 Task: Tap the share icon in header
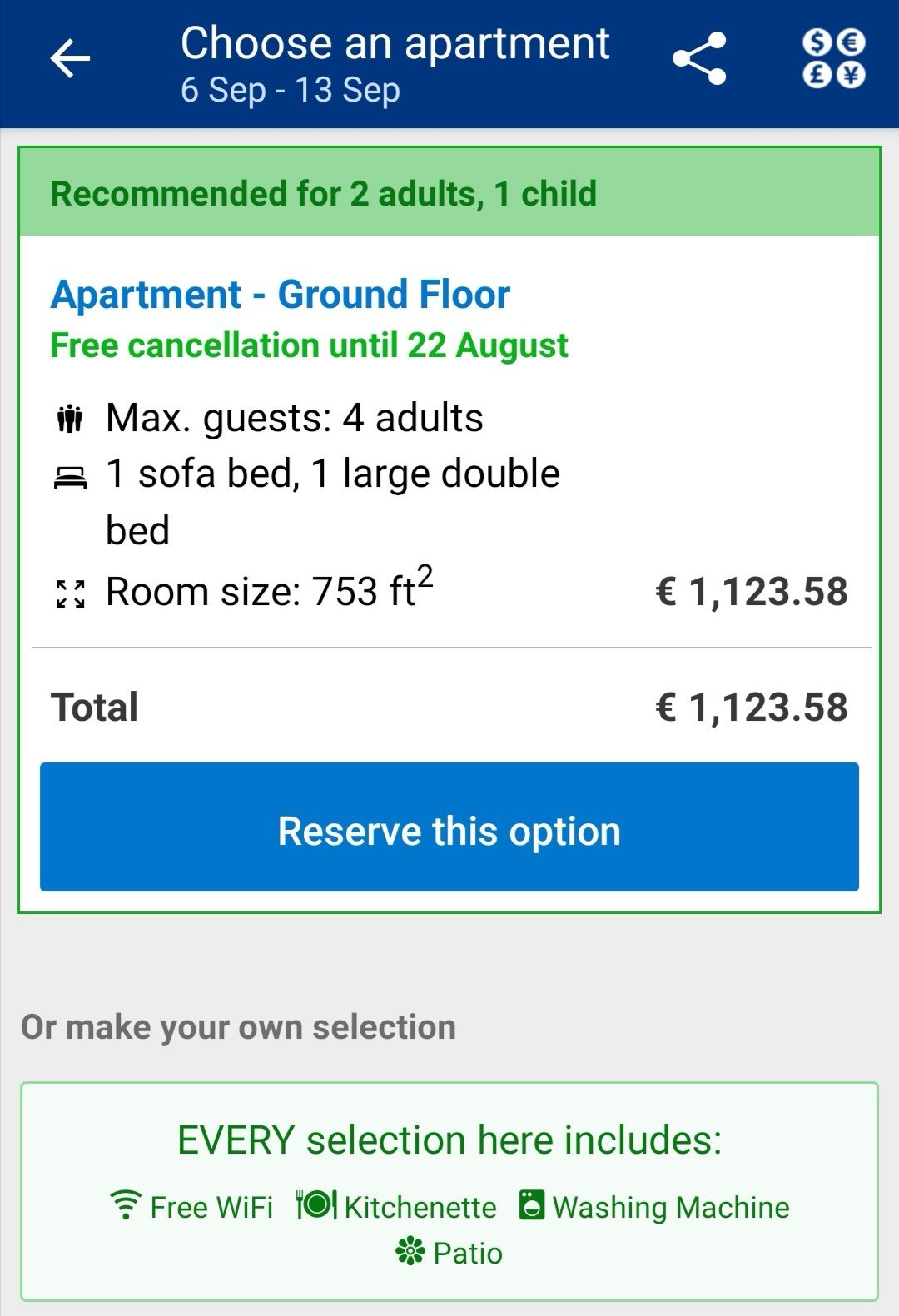pos(699,59)
